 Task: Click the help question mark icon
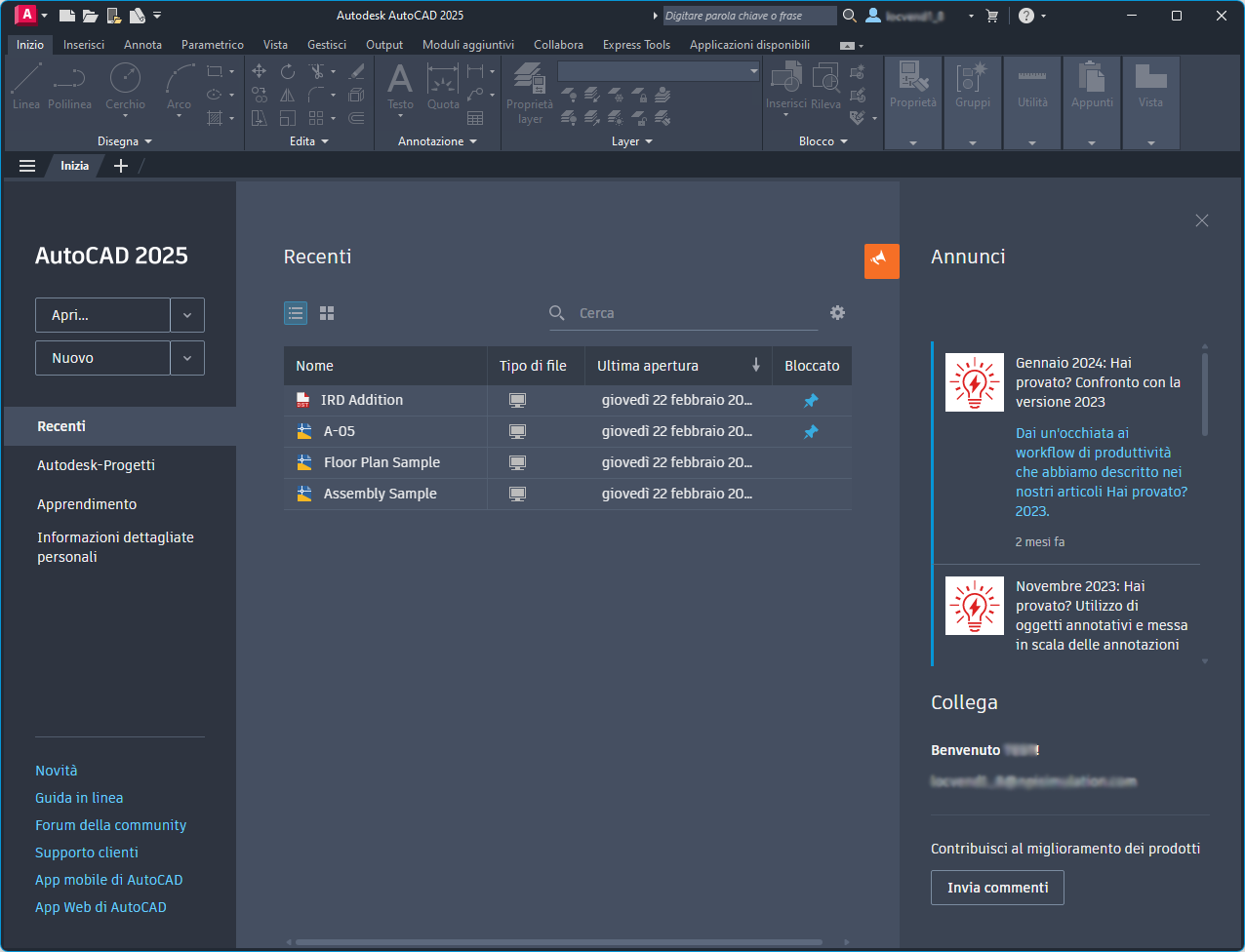tap(1026, 16)
